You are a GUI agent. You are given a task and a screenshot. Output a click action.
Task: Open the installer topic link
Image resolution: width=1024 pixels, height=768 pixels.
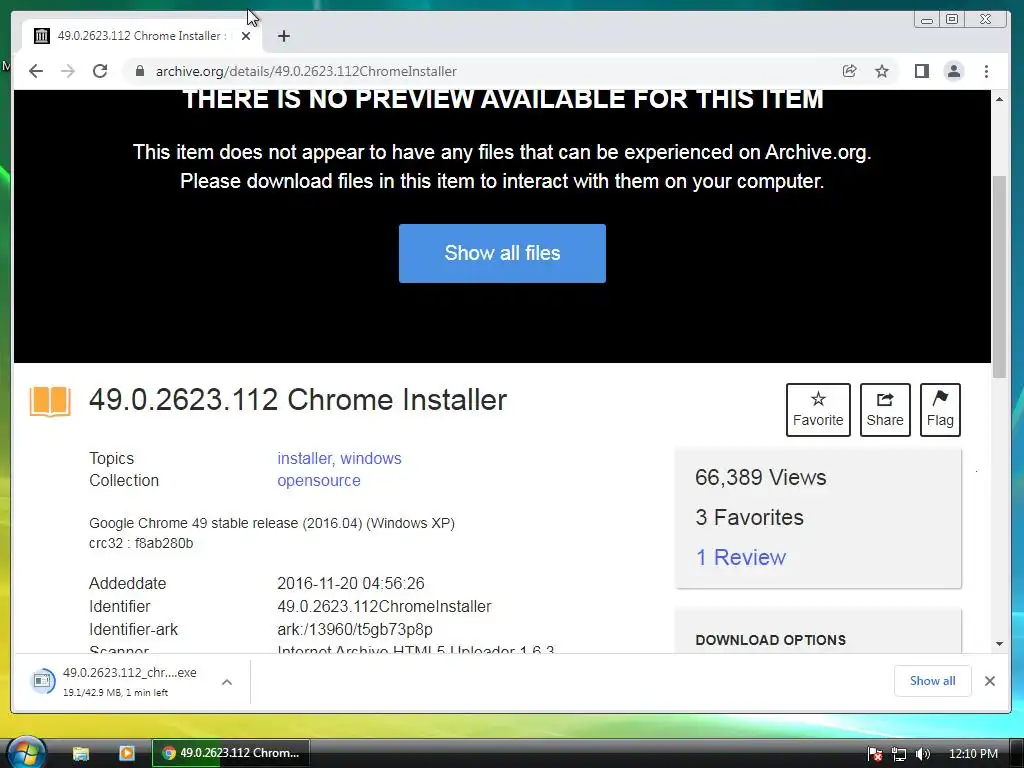coord(306,458)
